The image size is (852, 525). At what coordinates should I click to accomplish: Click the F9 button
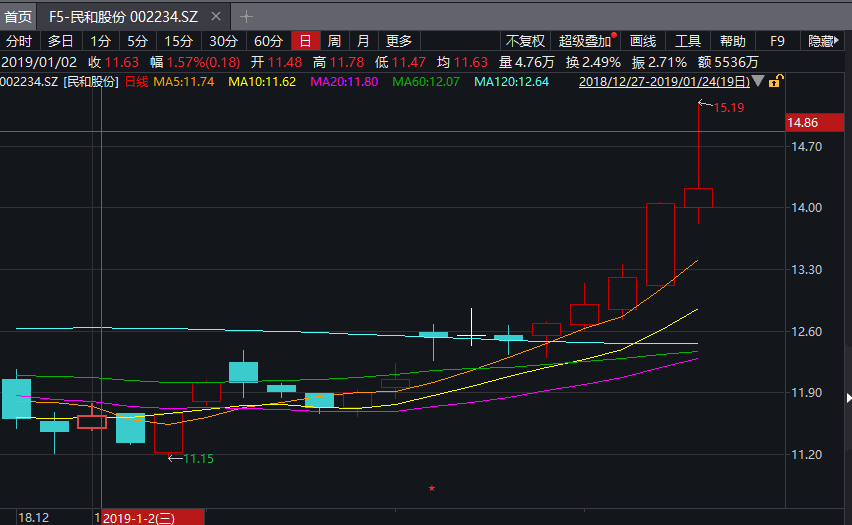pos(777,41)
